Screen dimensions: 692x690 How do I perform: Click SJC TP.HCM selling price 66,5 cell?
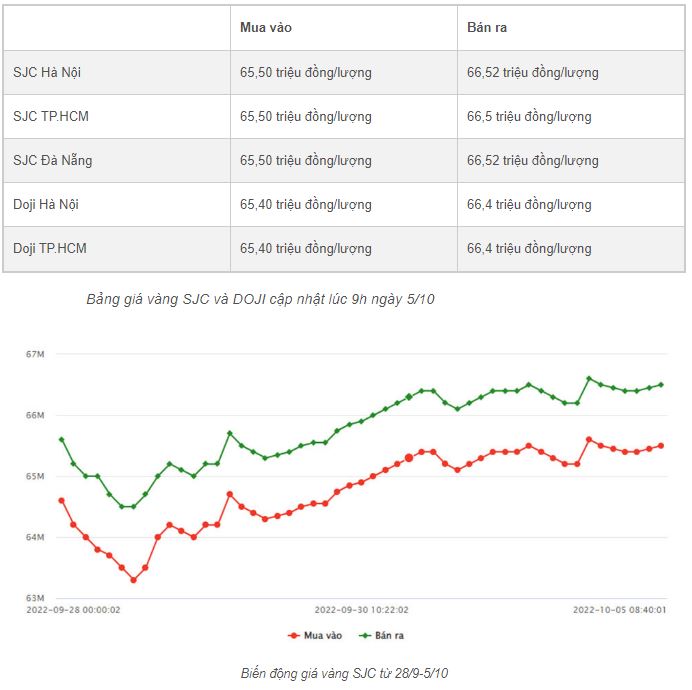(x=529, y=116)
